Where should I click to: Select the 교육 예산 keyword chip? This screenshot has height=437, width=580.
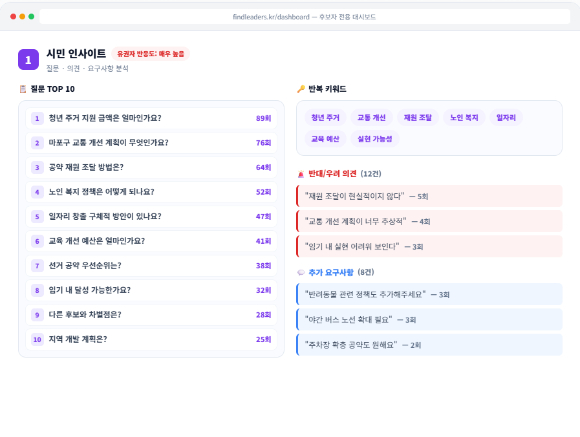point(325,139)
